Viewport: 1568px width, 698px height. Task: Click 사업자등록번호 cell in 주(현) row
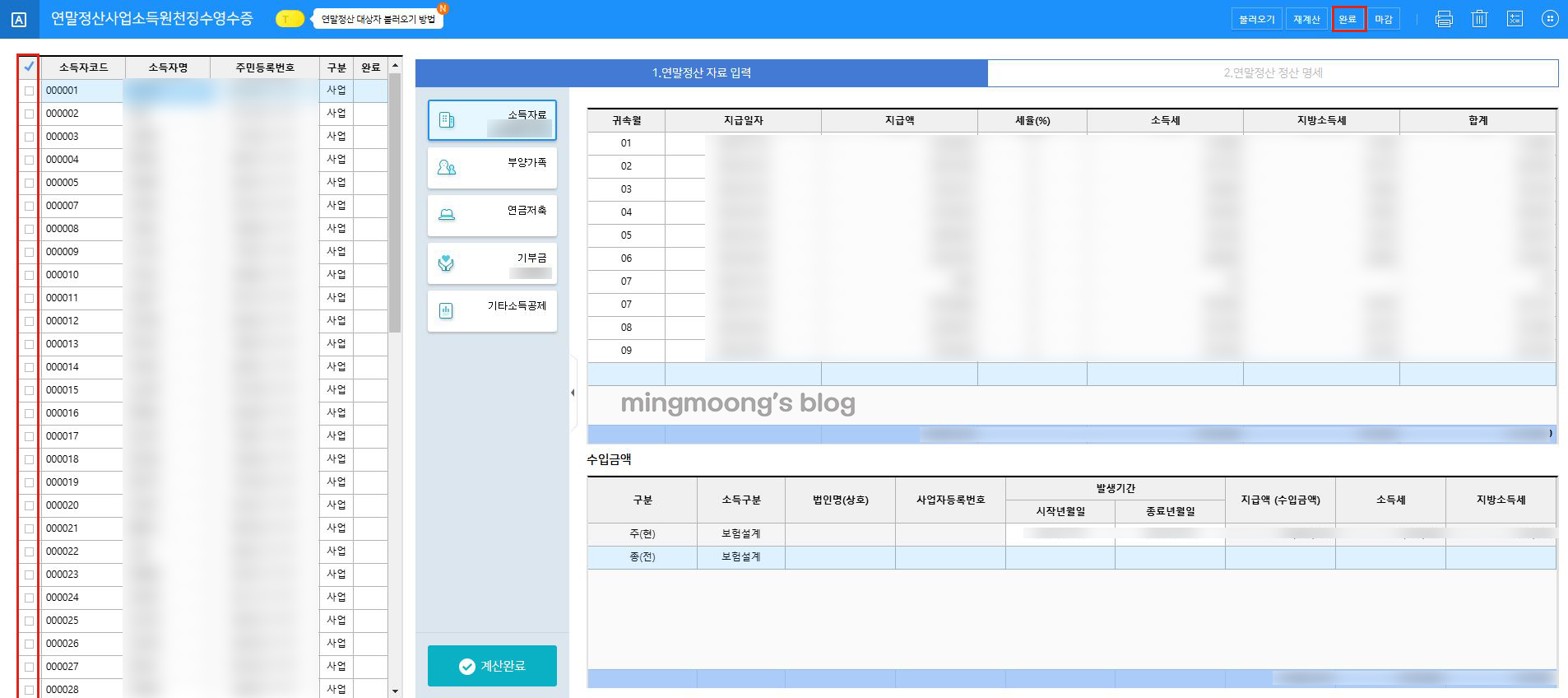(950, 534)
